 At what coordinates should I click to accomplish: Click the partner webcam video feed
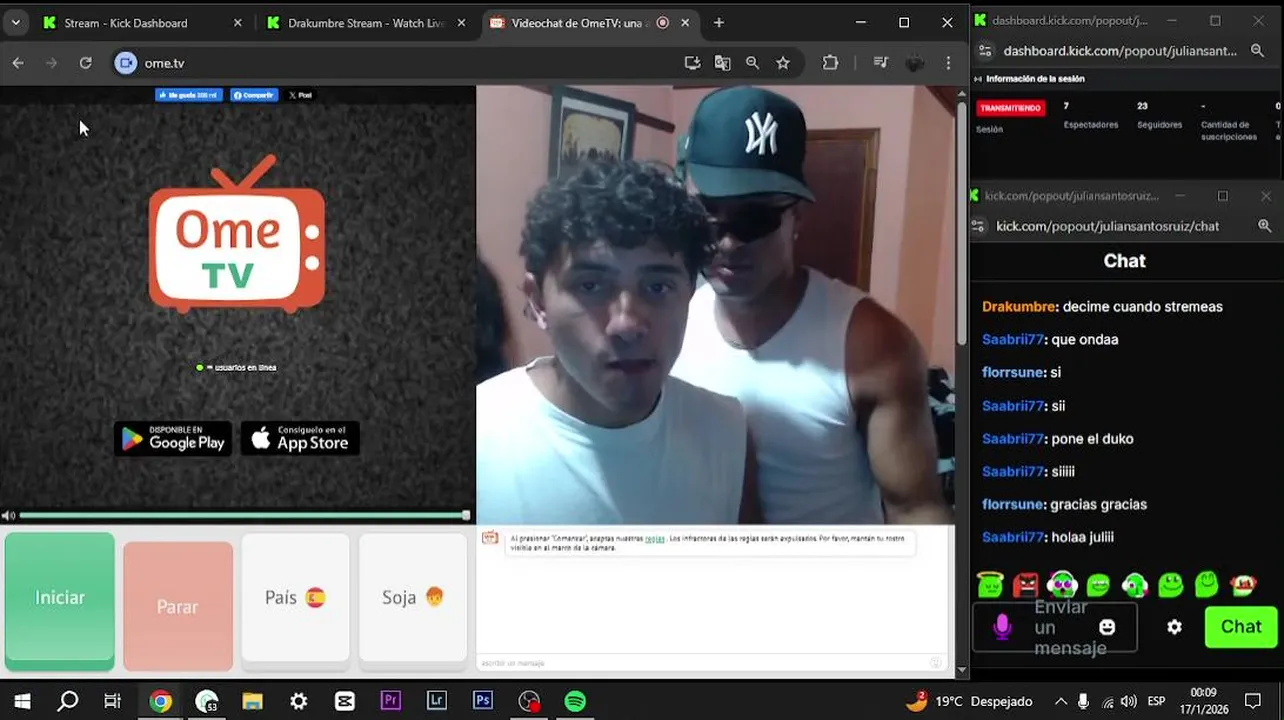pyautogui.click(x=715, y=305)
